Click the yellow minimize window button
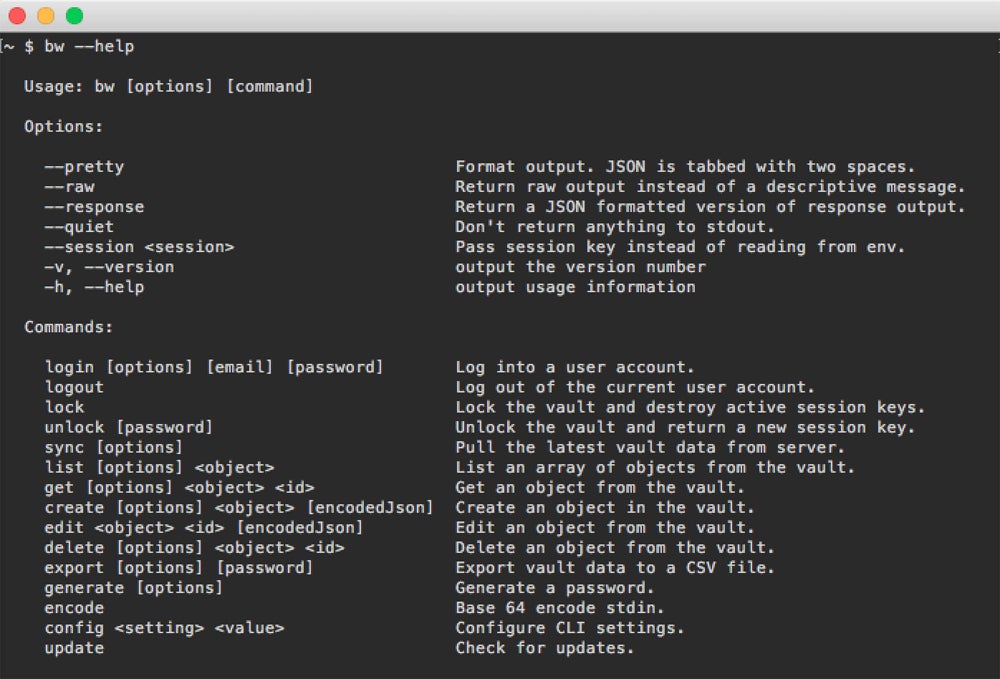 [46, 16]
